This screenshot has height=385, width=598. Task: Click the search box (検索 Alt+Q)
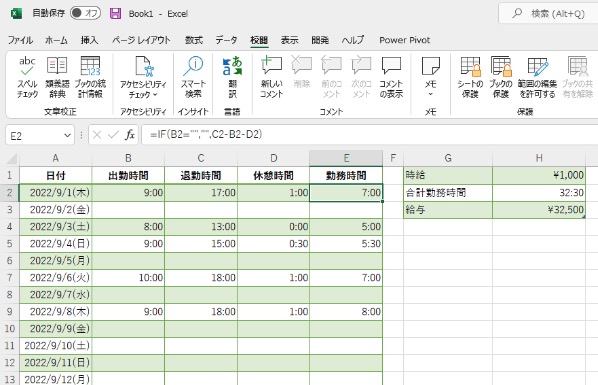[548, 14]
